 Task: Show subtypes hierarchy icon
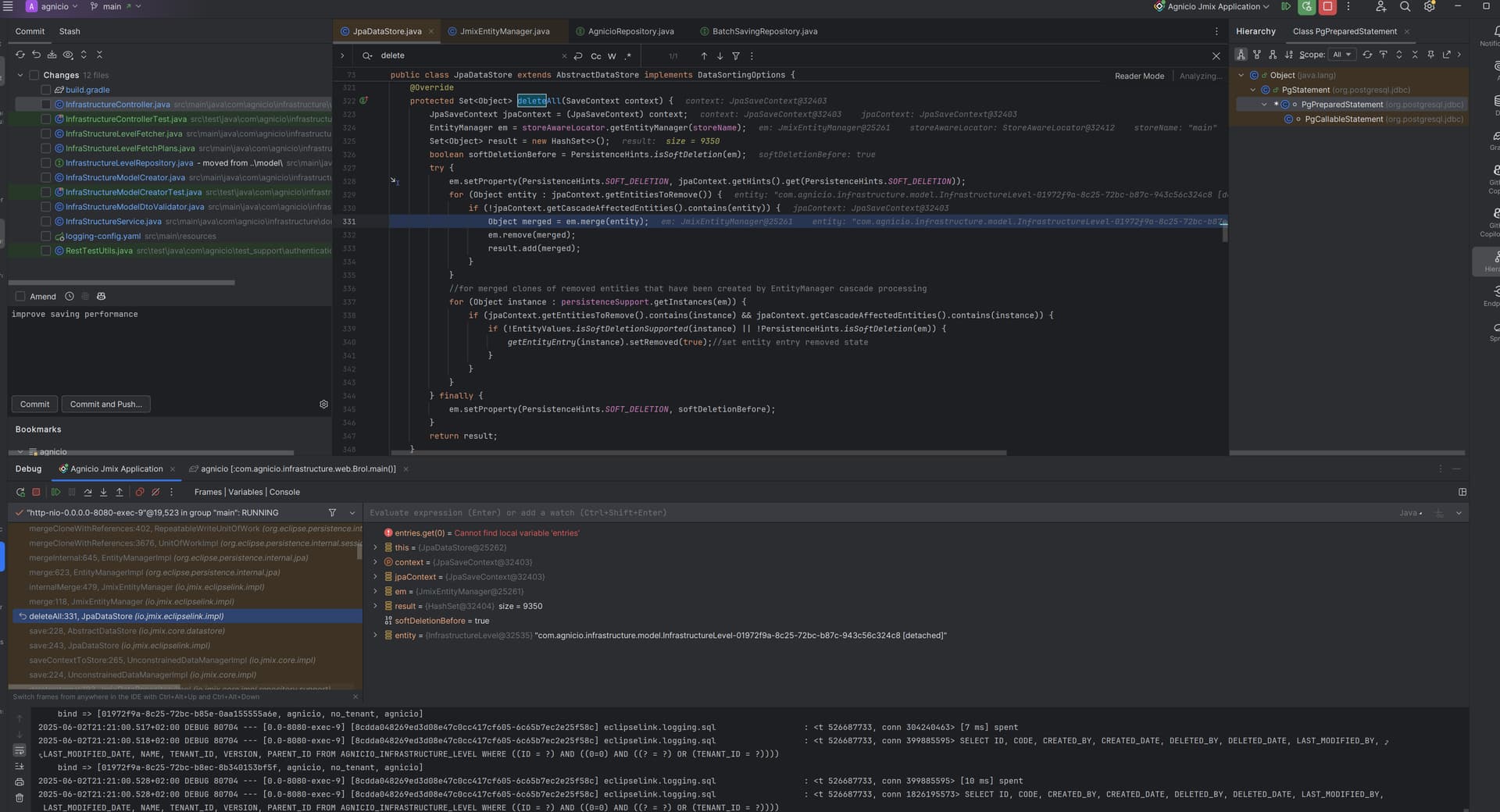point(1273,55)
